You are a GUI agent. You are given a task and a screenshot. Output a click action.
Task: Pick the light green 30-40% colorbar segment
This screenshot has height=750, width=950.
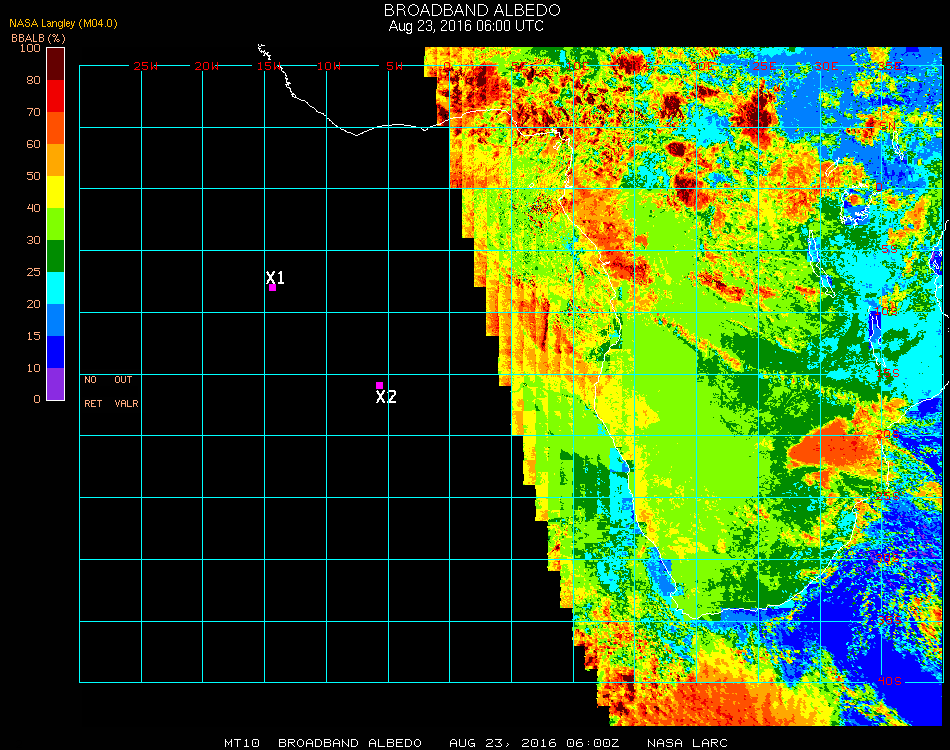click(55, 223)
